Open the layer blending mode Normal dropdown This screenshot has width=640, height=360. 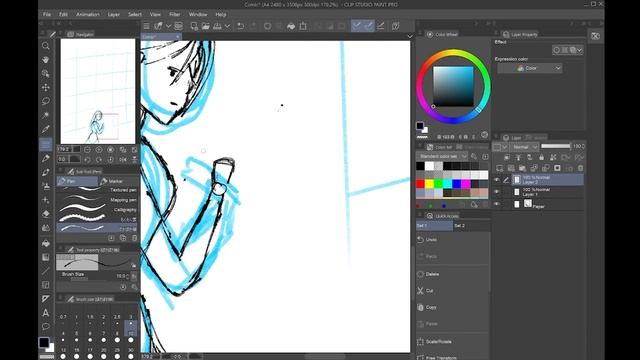524,147
